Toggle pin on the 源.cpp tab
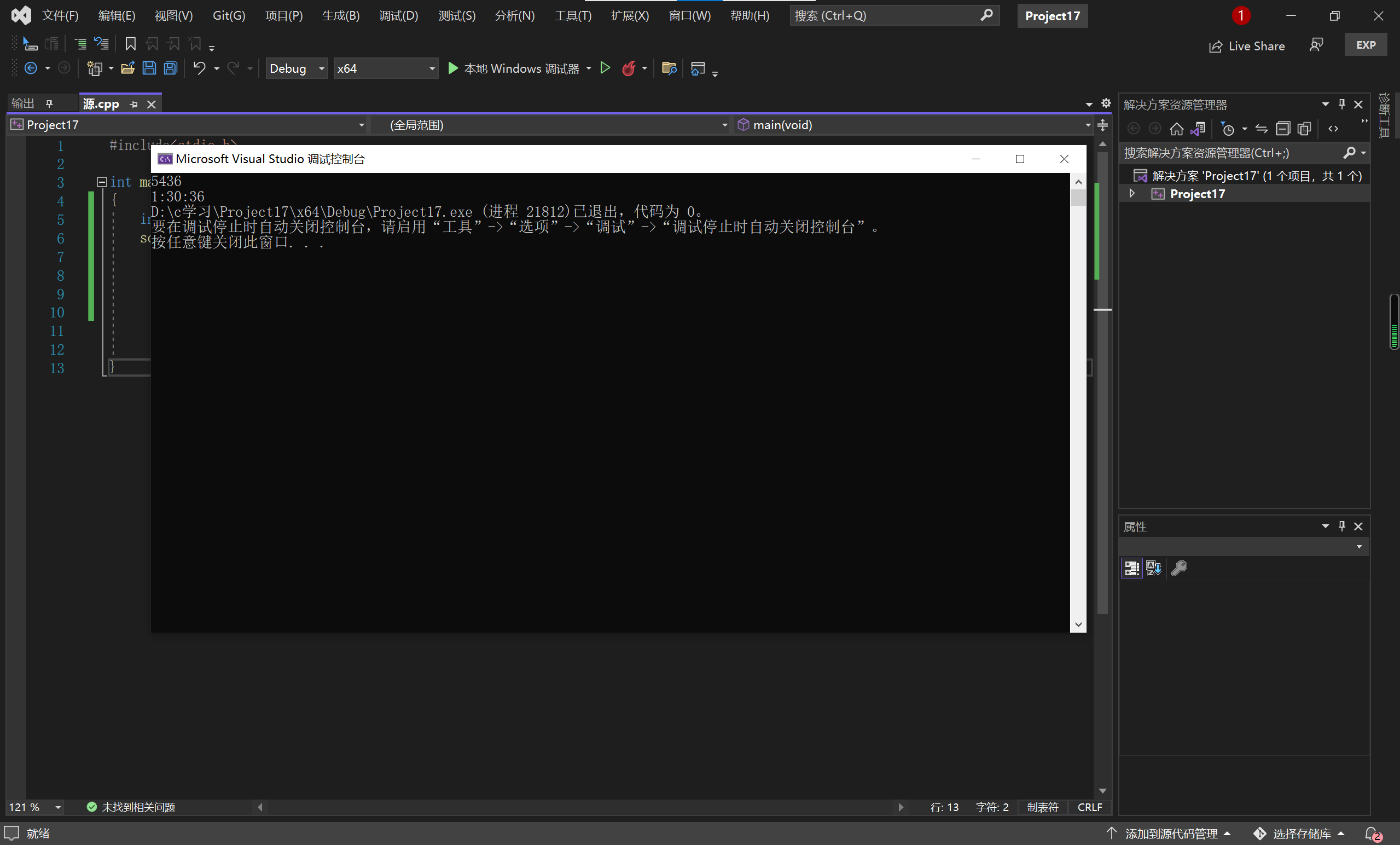The image size is (1400, 845). 134,105
